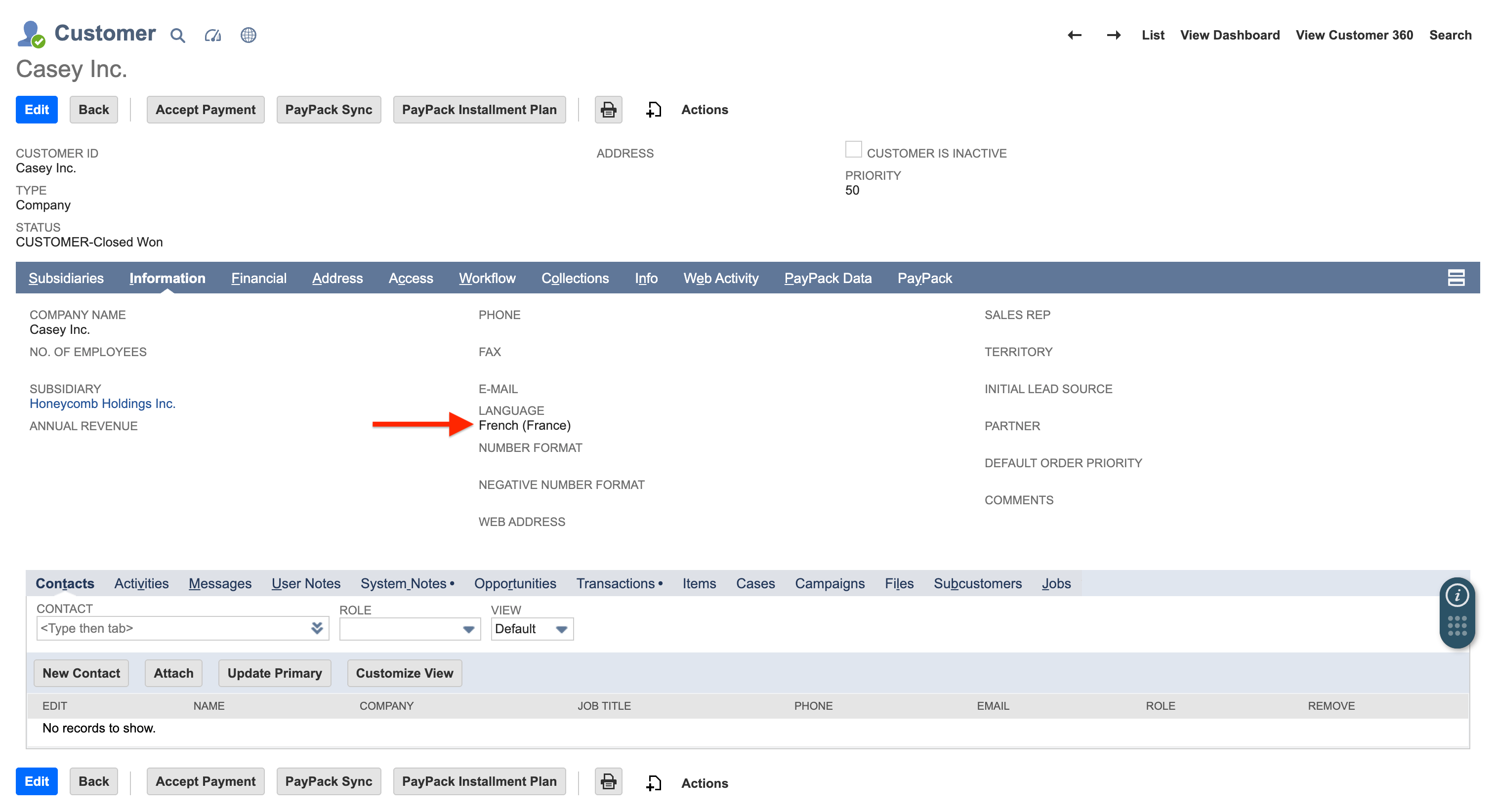This screenshot has width=1496, height=812.
Task: Open the tab list hamburger icon
Action: (x=1457, y=278)
